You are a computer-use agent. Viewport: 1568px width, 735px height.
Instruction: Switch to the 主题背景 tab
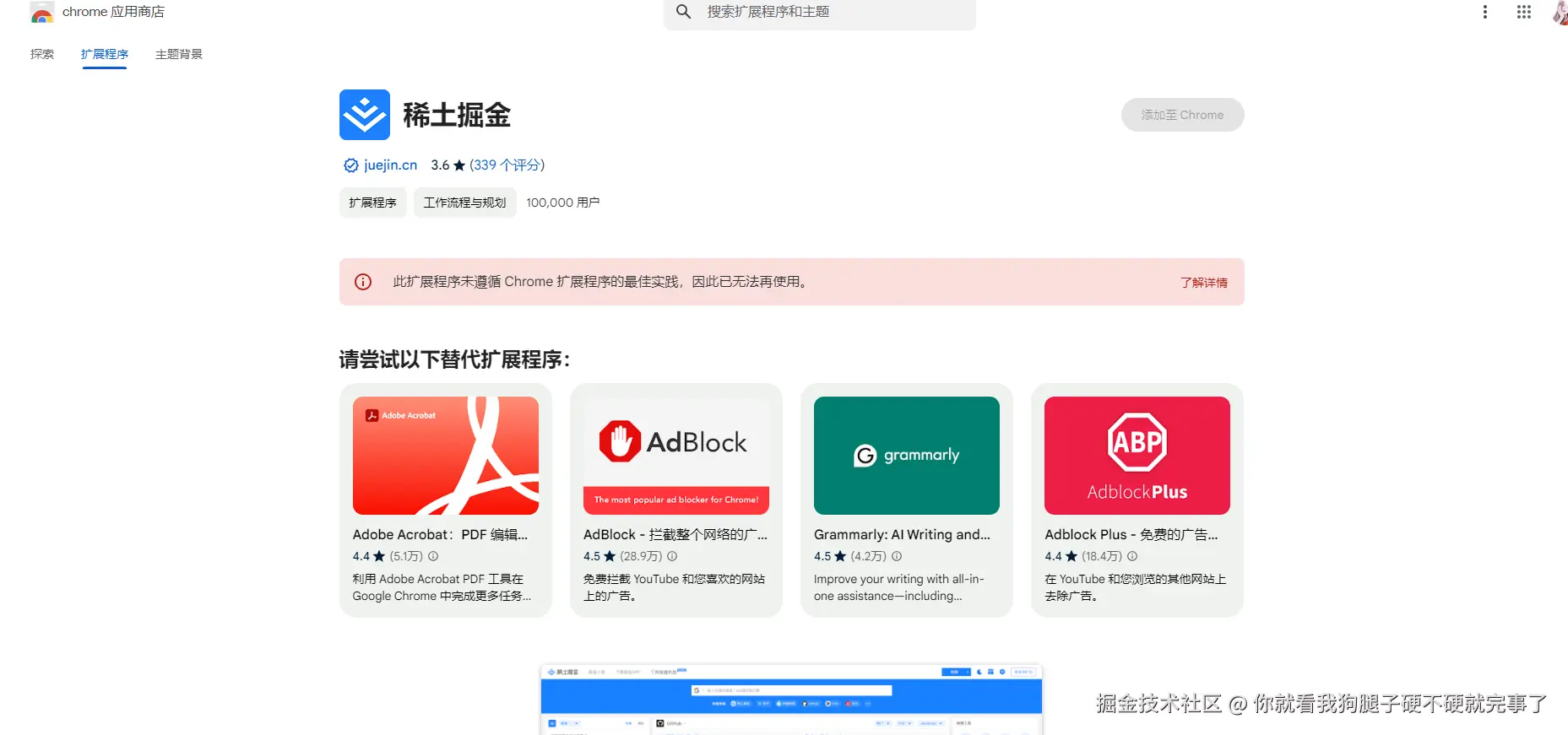coord(178,54)
